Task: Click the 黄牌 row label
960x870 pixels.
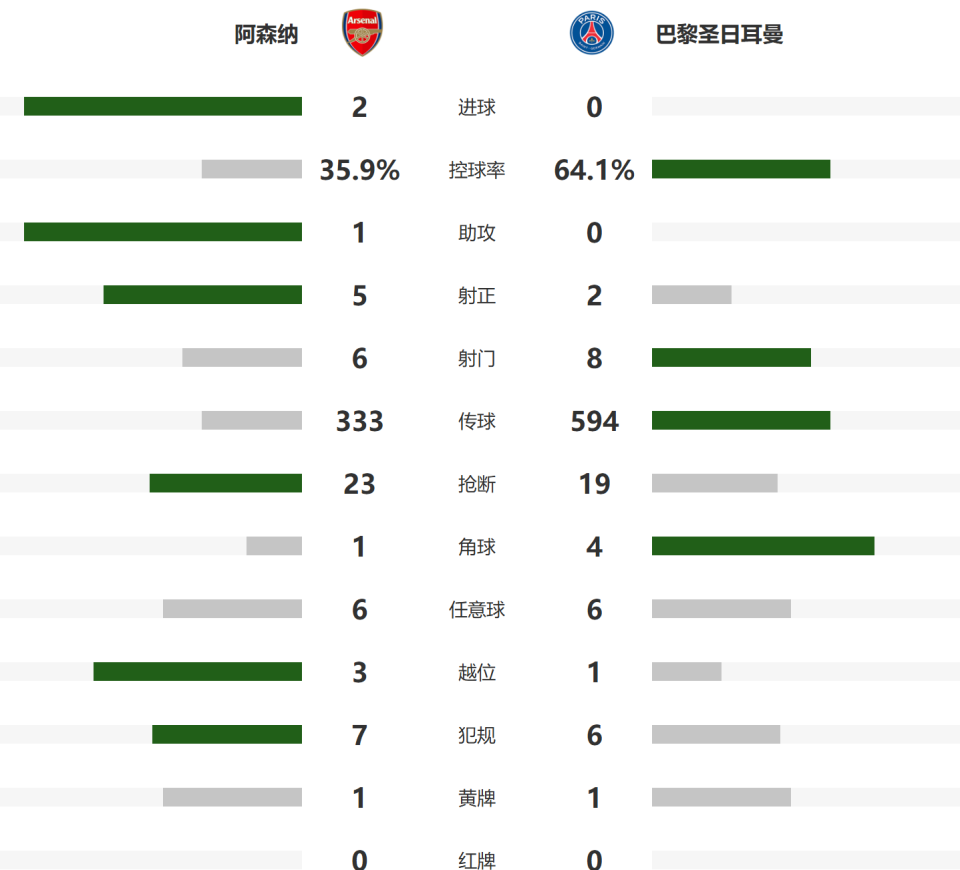Action: coord(476,798)
